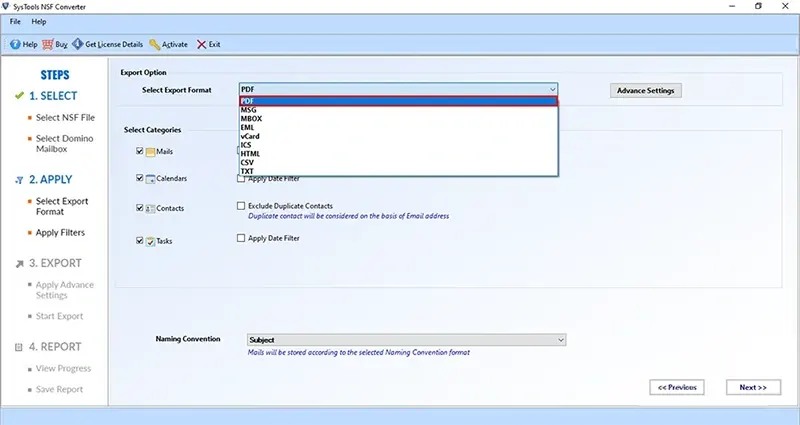Choose vCard from export format list
This screenshot has width=800, height=425.
point(398,136)
